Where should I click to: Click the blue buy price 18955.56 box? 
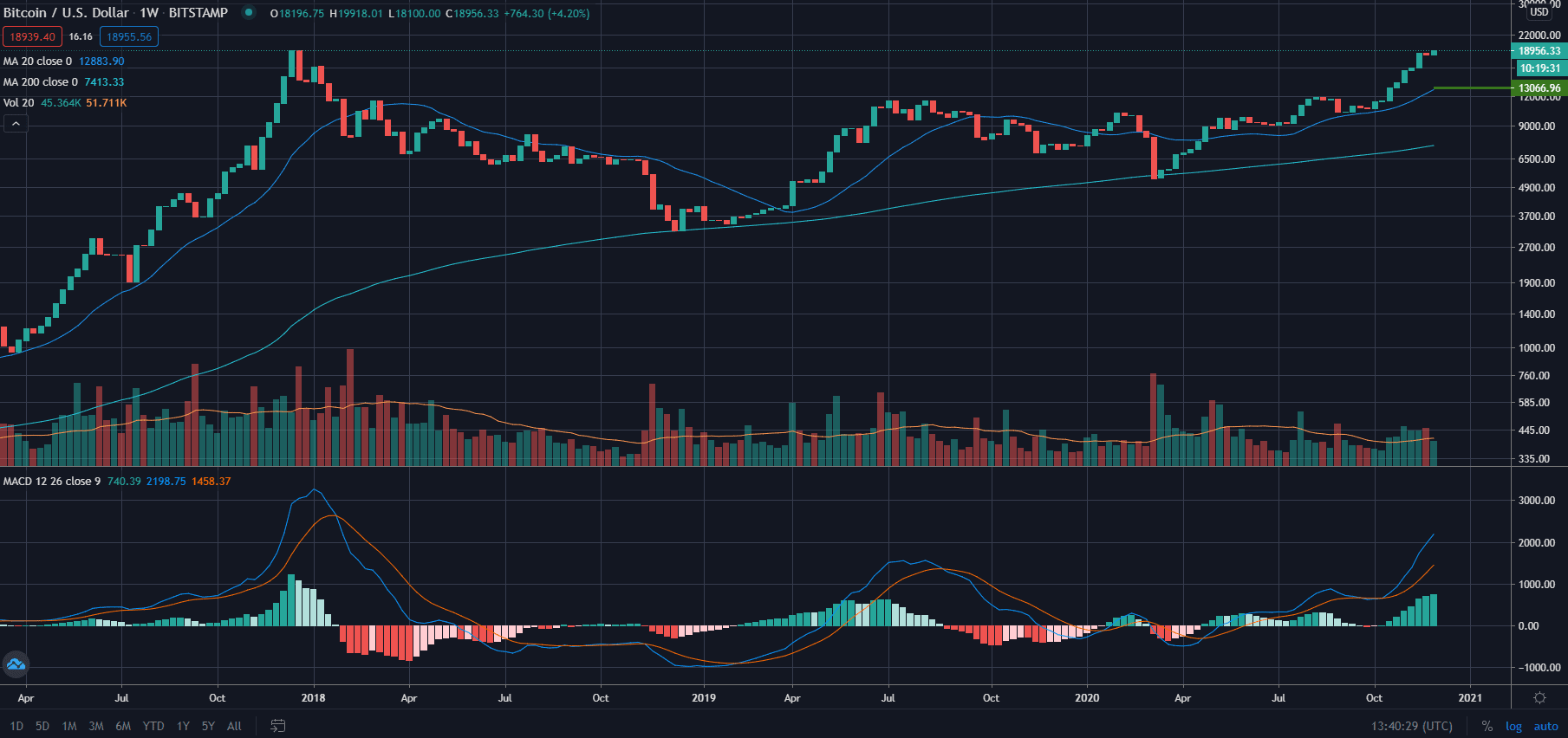(129, 36)
